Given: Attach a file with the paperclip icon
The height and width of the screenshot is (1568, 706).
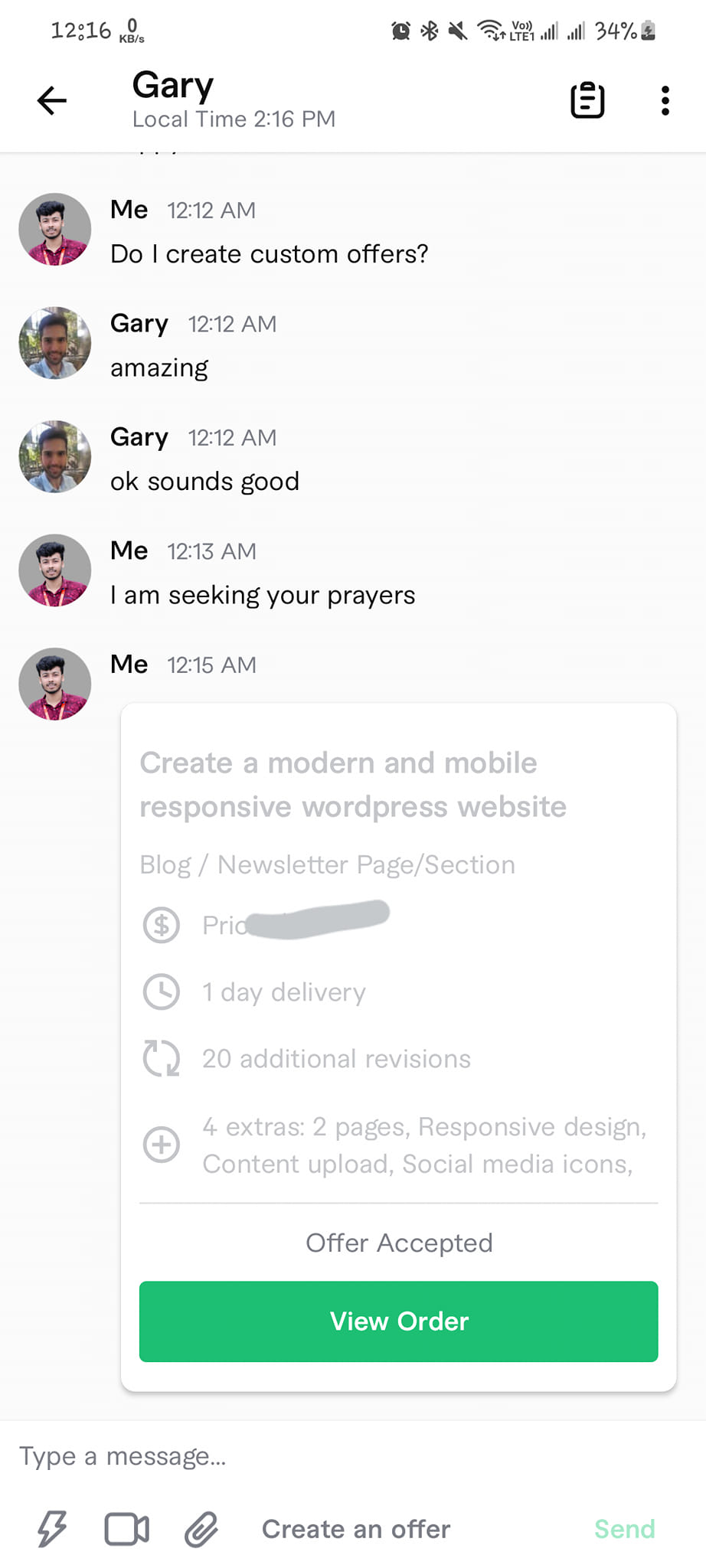Looking at the screenshot, I should [201, 1529].
